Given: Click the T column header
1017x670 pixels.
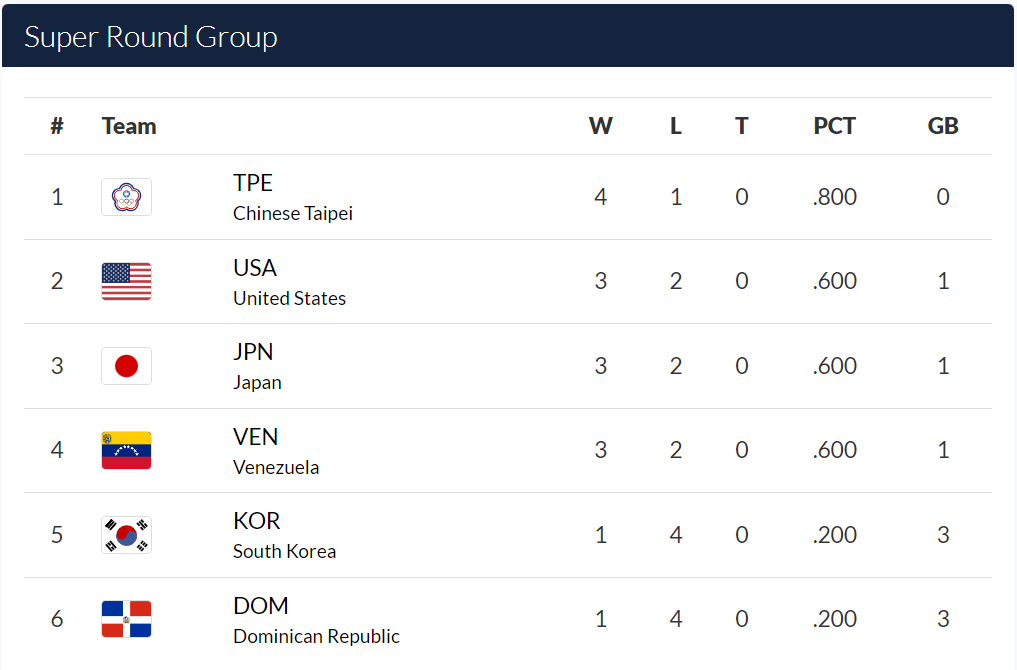Looking at the screenshot, I should (x=741, y=126).
